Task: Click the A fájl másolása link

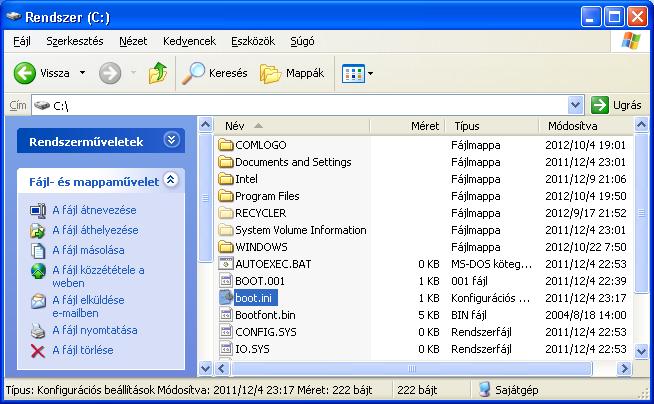Action: click(88, 250)
